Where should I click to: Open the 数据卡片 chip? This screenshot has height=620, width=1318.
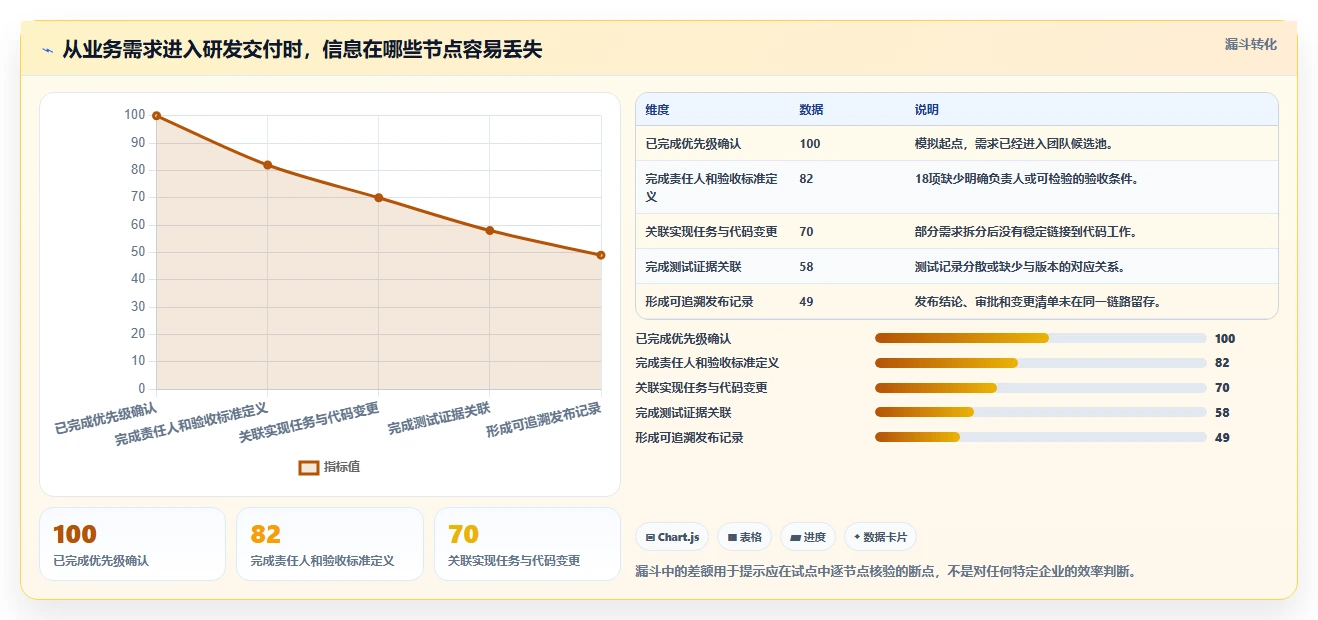[881, 537]
